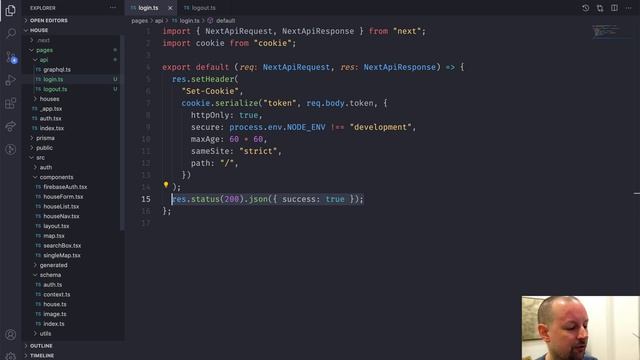Viewport: 640px width, 360px height.
Task: Open the Accounts icon in activity bar
Action: (x=11, y=335)
